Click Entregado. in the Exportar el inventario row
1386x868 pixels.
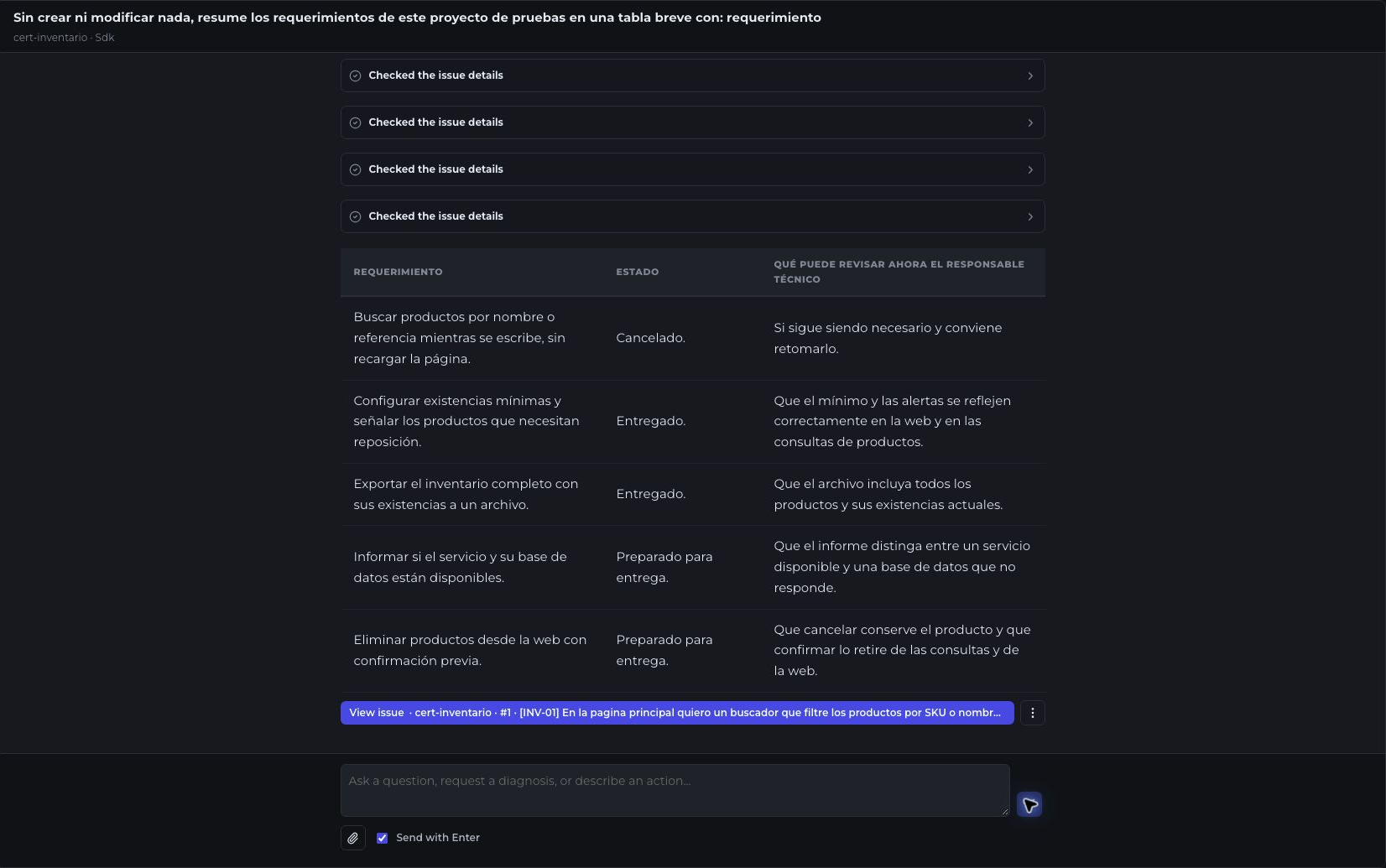(650, 494)
